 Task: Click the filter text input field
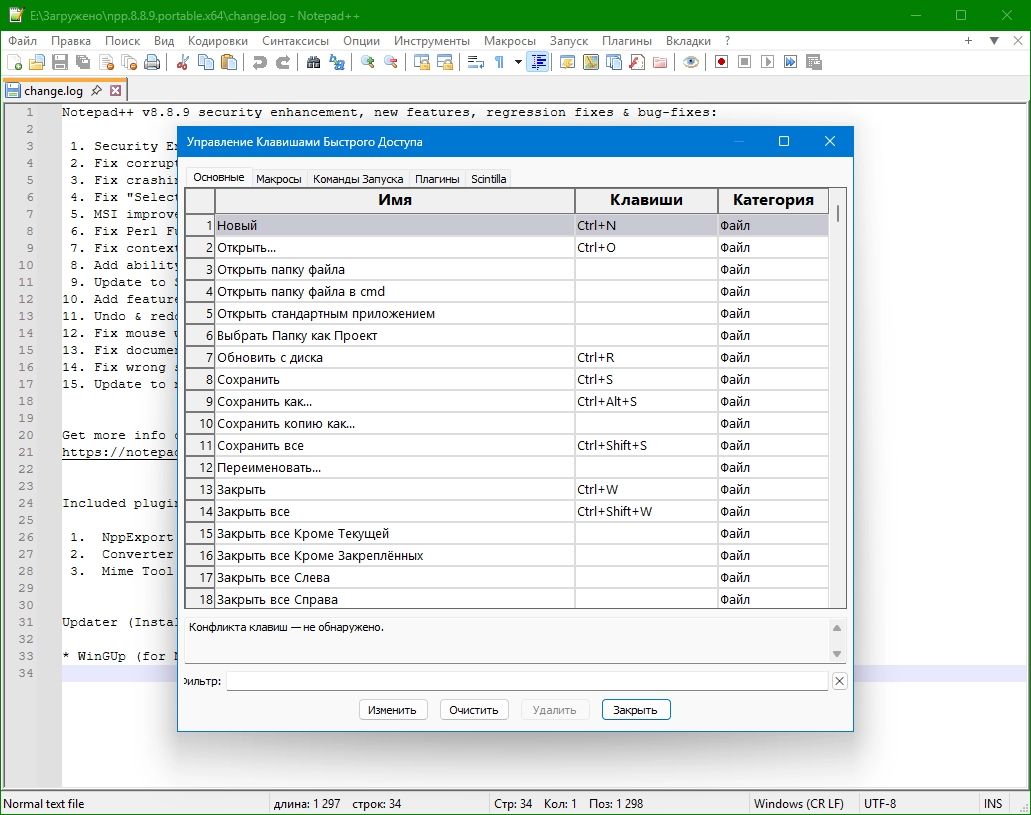(x=527, y=681)
